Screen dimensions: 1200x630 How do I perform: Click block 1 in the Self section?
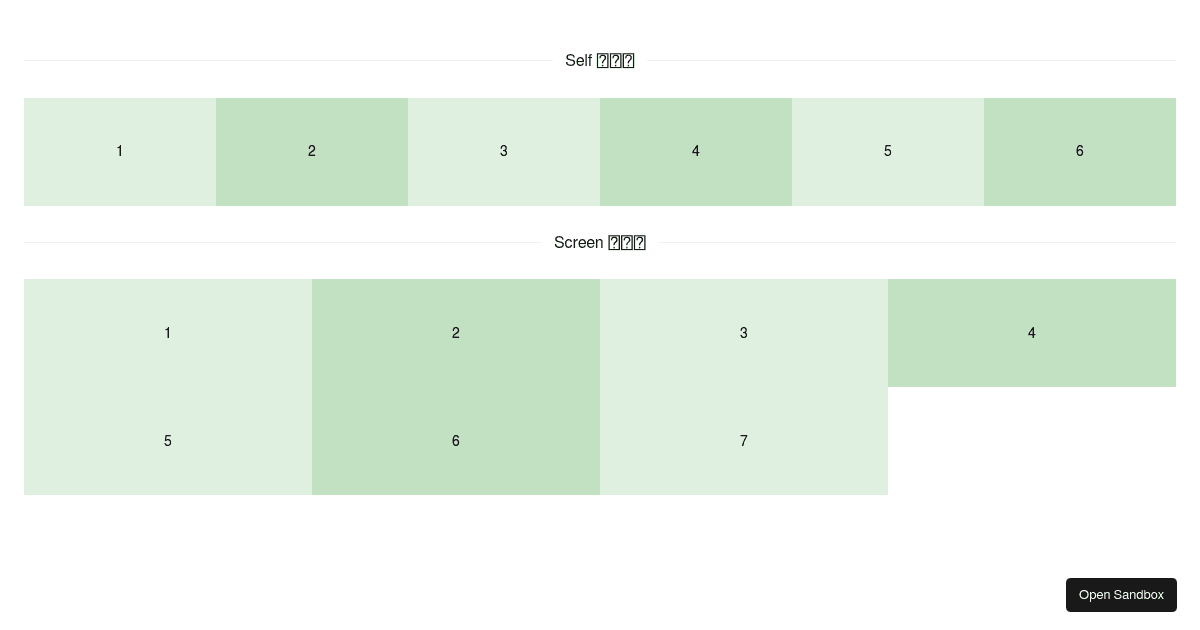click(x=120, y=151)
